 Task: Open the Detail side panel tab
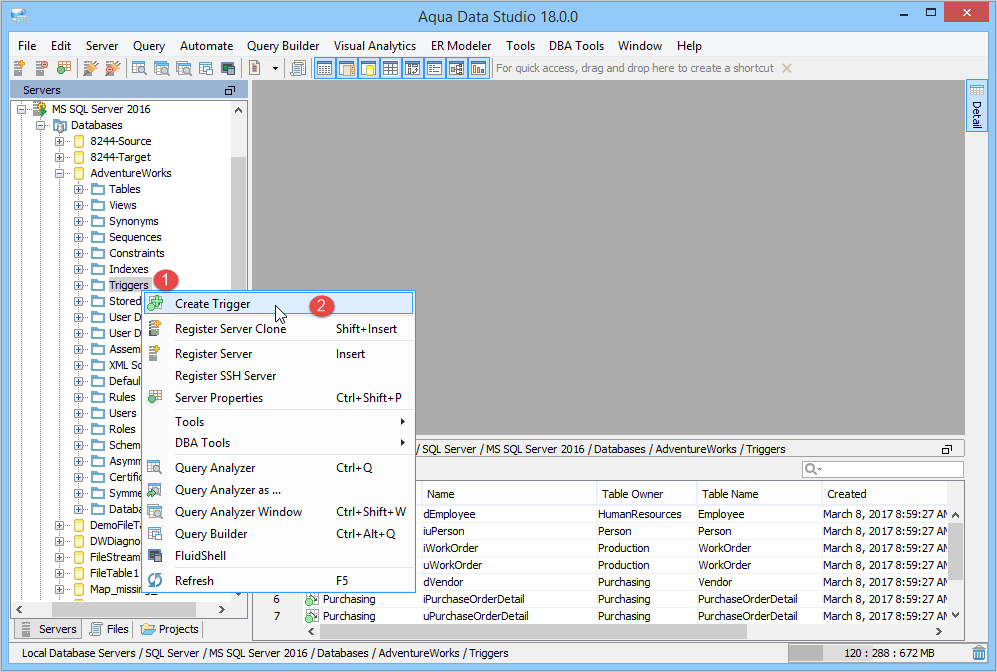(x=977, y=106)
